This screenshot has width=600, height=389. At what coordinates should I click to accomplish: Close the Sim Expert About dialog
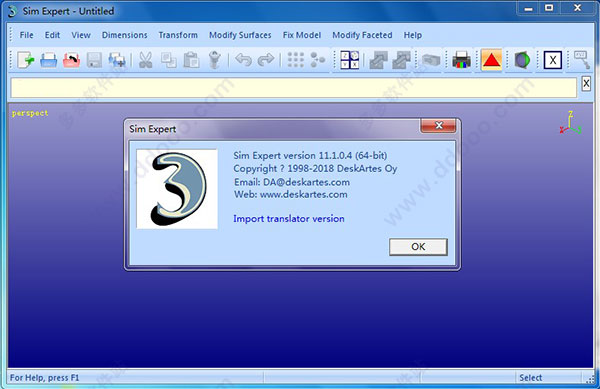pos(439,126)
